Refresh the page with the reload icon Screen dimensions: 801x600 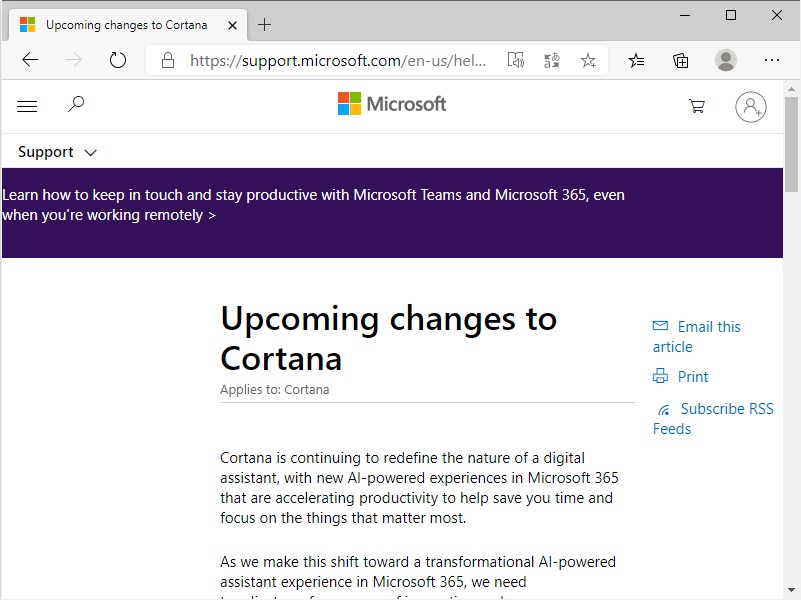118,60
